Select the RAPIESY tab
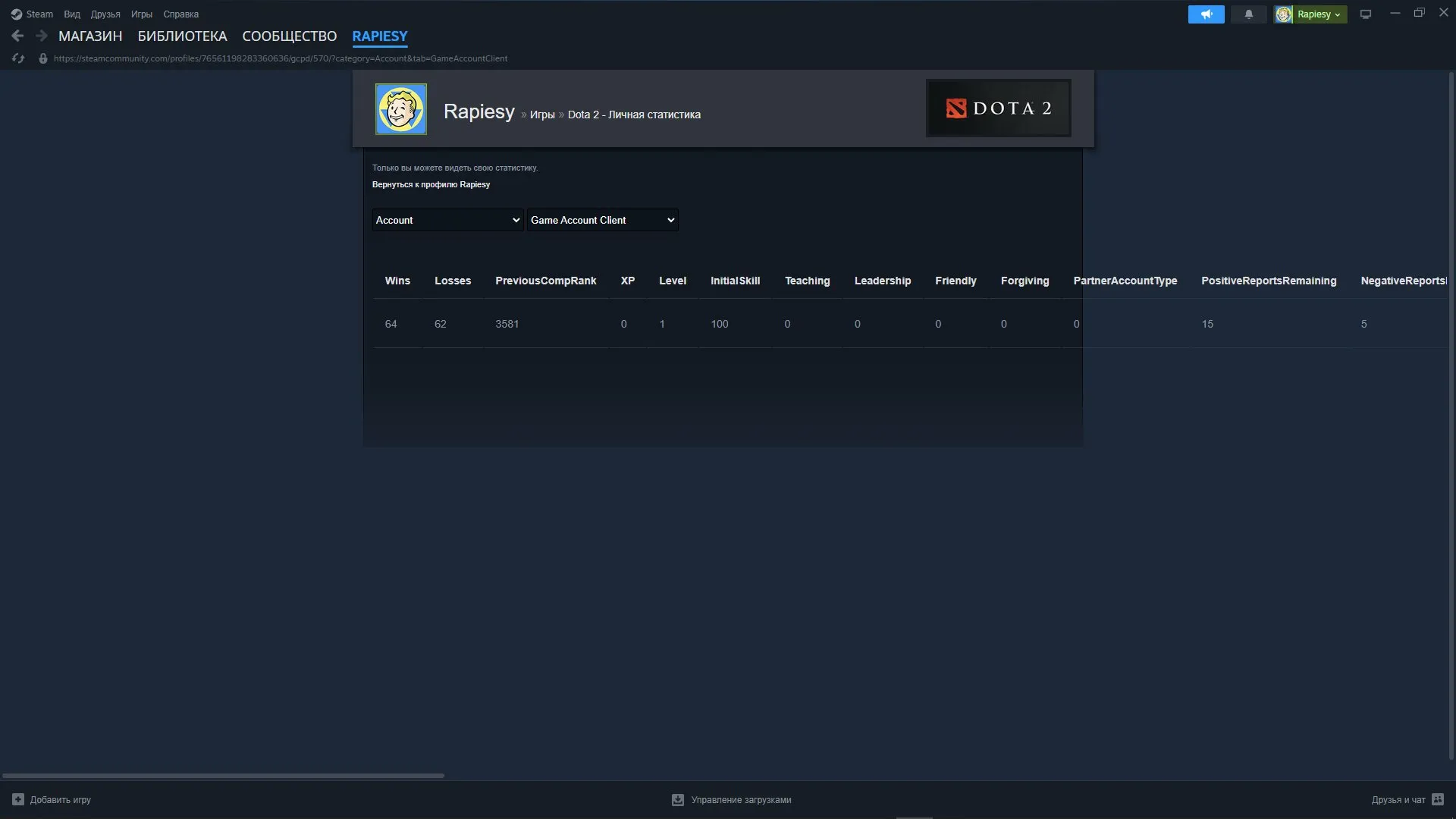Image resolution: width=1456 pixels, height=819 pixels. tap(379, 36)
